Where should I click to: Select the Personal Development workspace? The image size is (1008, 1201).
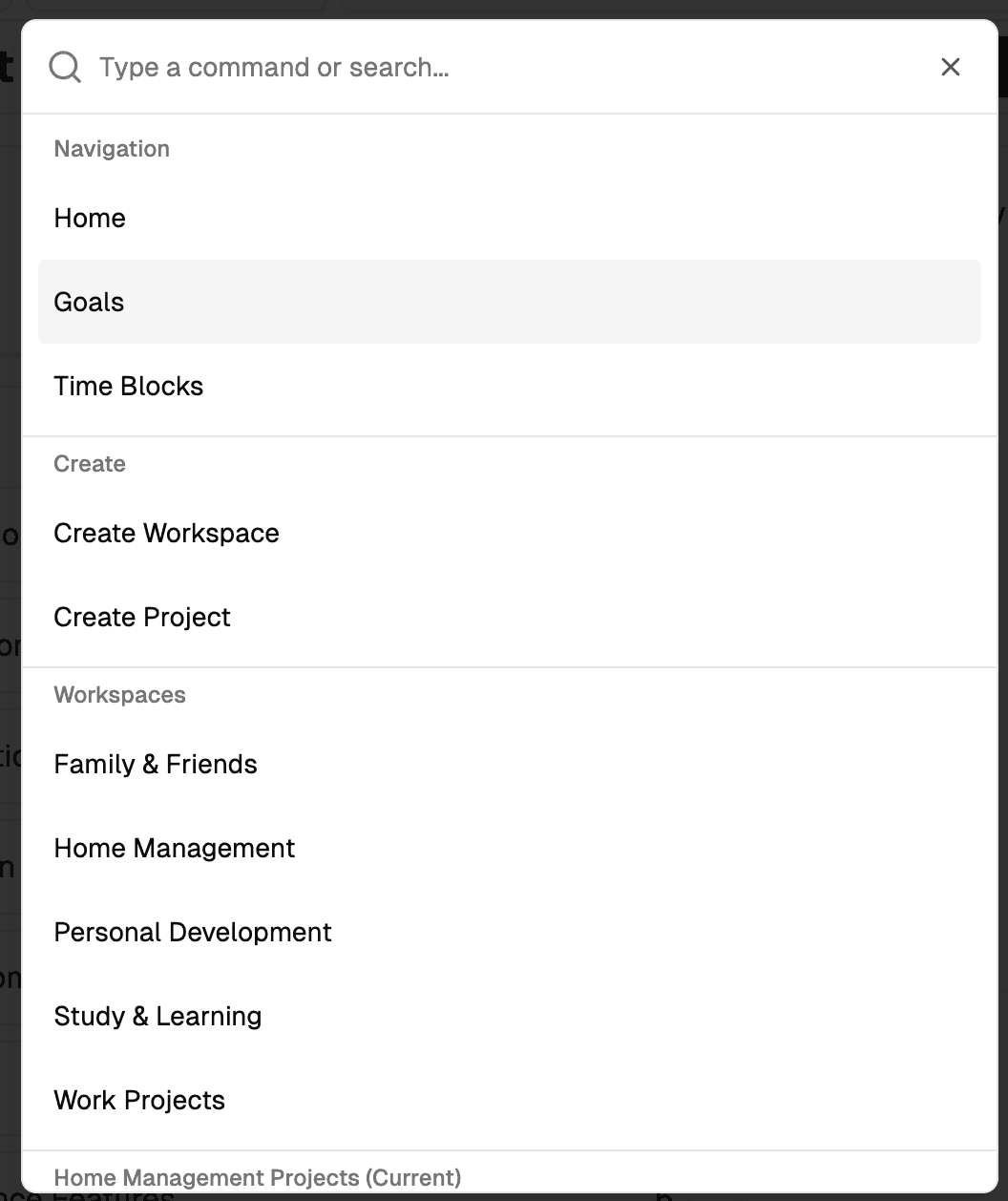193,932
